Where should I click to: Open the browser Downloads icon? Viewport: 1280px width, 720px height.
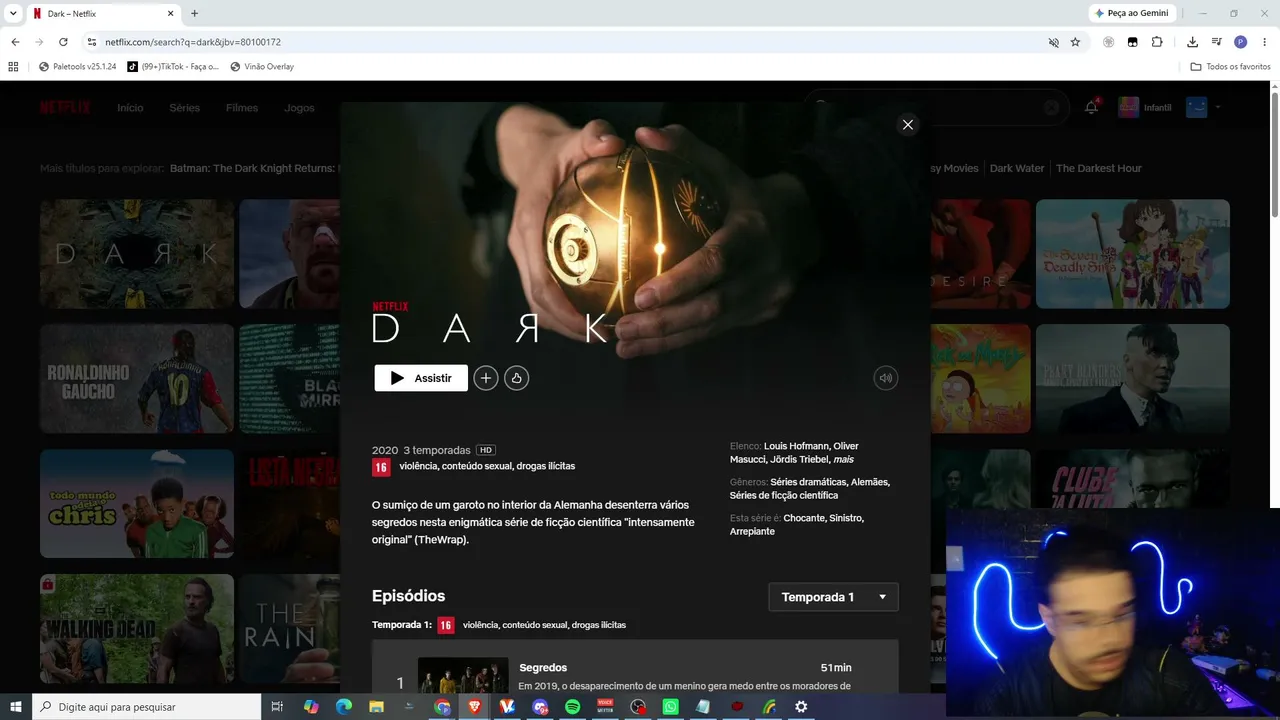1192,42
